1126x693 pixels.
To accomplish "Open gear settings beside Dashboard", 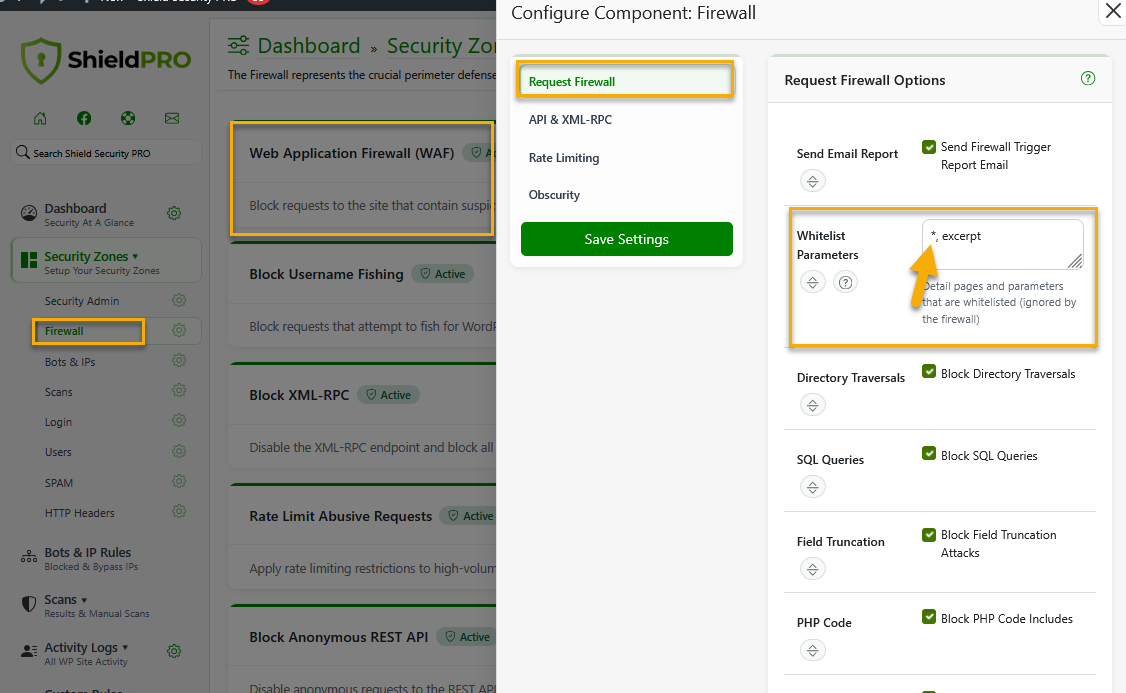I will [x=174, y=213].
